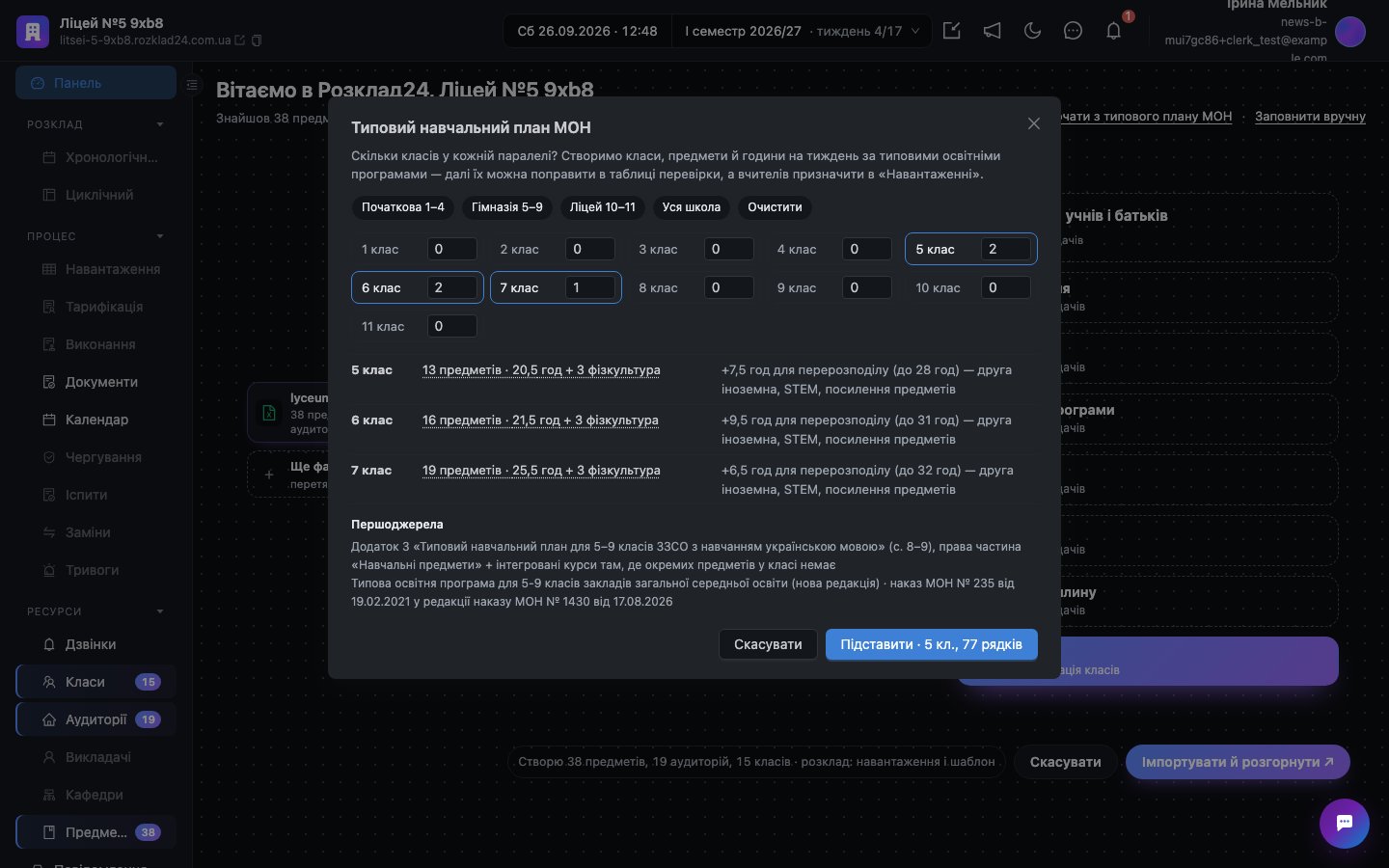Close the Типовий навчальний план dialog
The height and width of the screenshot is (868, 1389).
point(1034,123)
